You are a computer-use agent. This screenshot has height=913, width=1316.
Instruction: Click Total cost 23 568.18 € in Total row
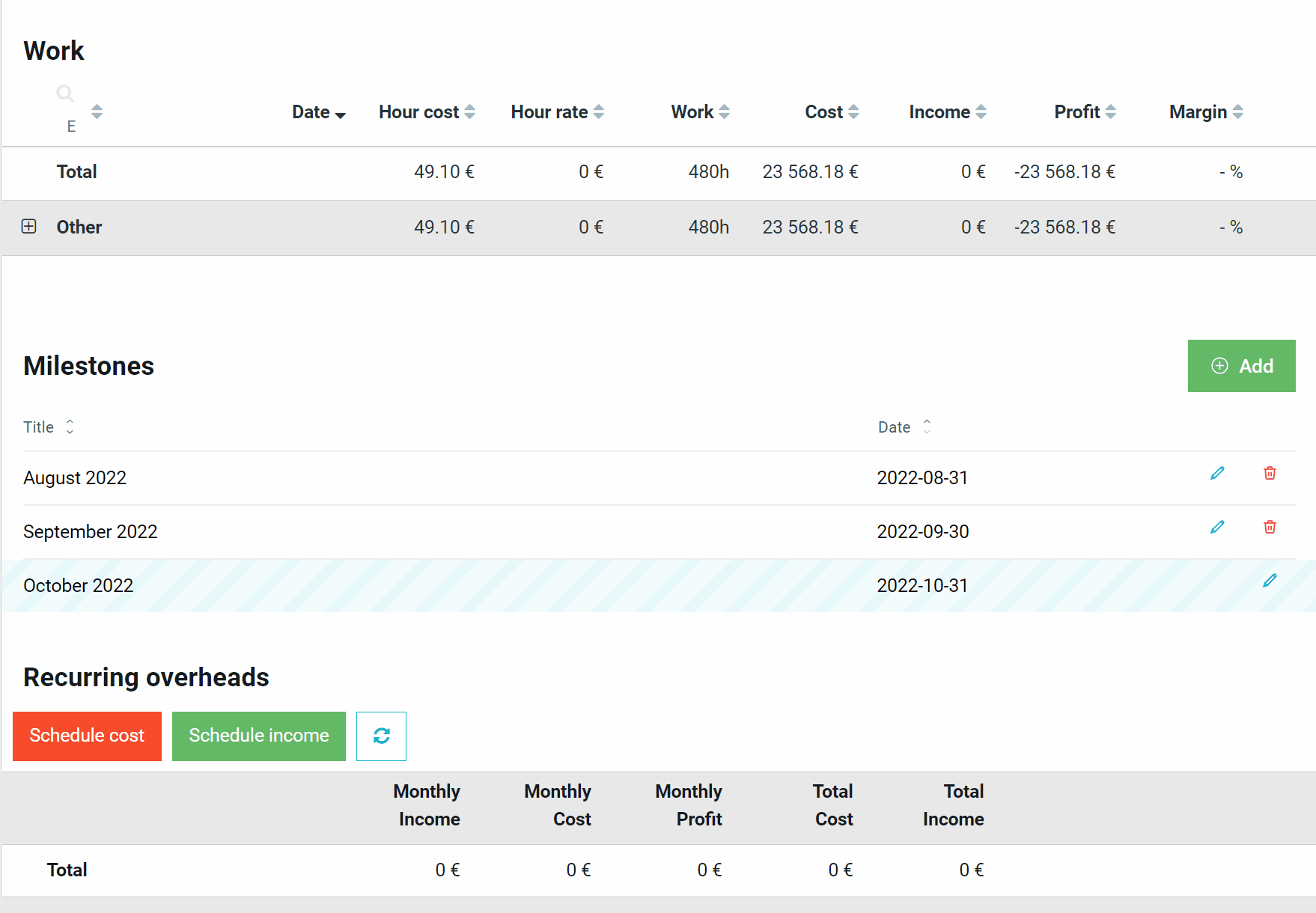(x=811, y=171)
